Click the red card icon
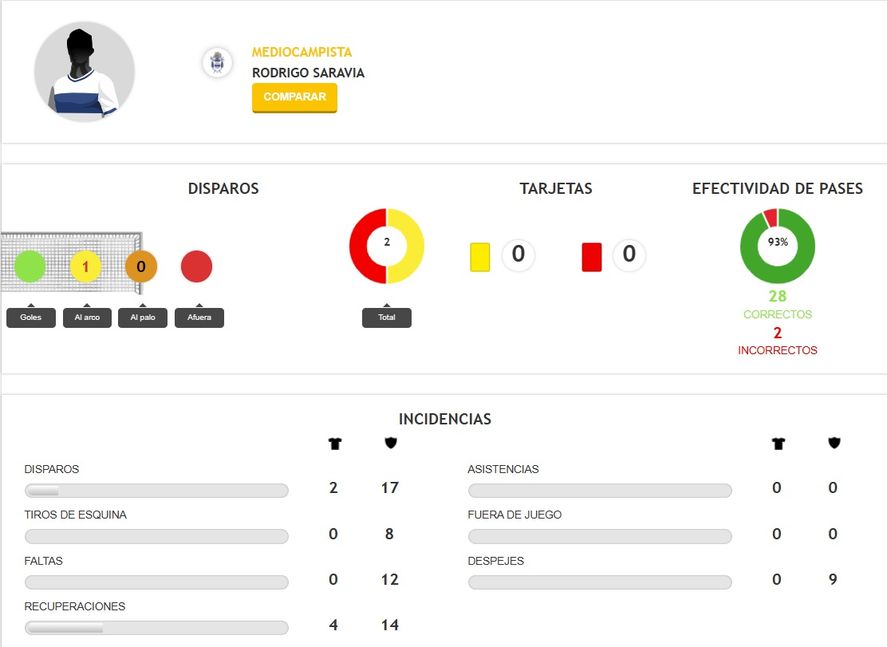The width and height of the screenshot is (887, 647). (x=592, y=257)
